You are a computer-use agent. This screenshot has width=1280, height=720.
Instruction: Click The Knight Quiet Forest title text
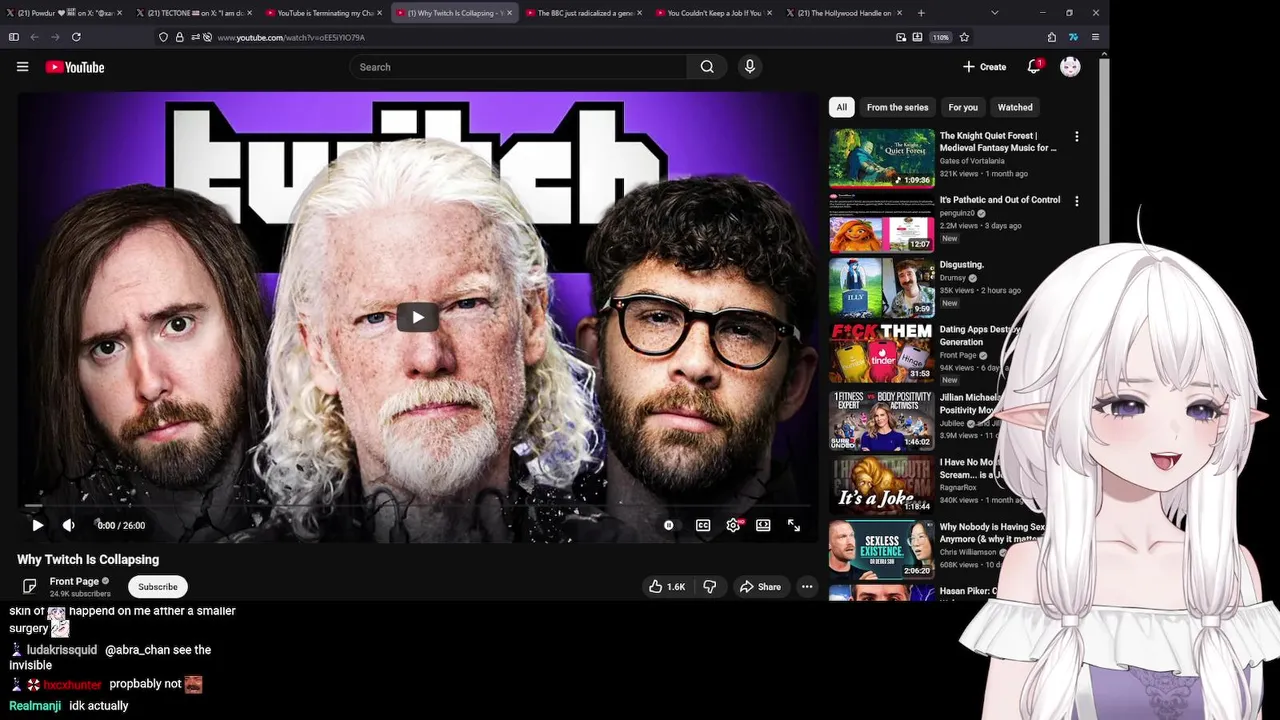pyautogui.click(x=997, y=142)
